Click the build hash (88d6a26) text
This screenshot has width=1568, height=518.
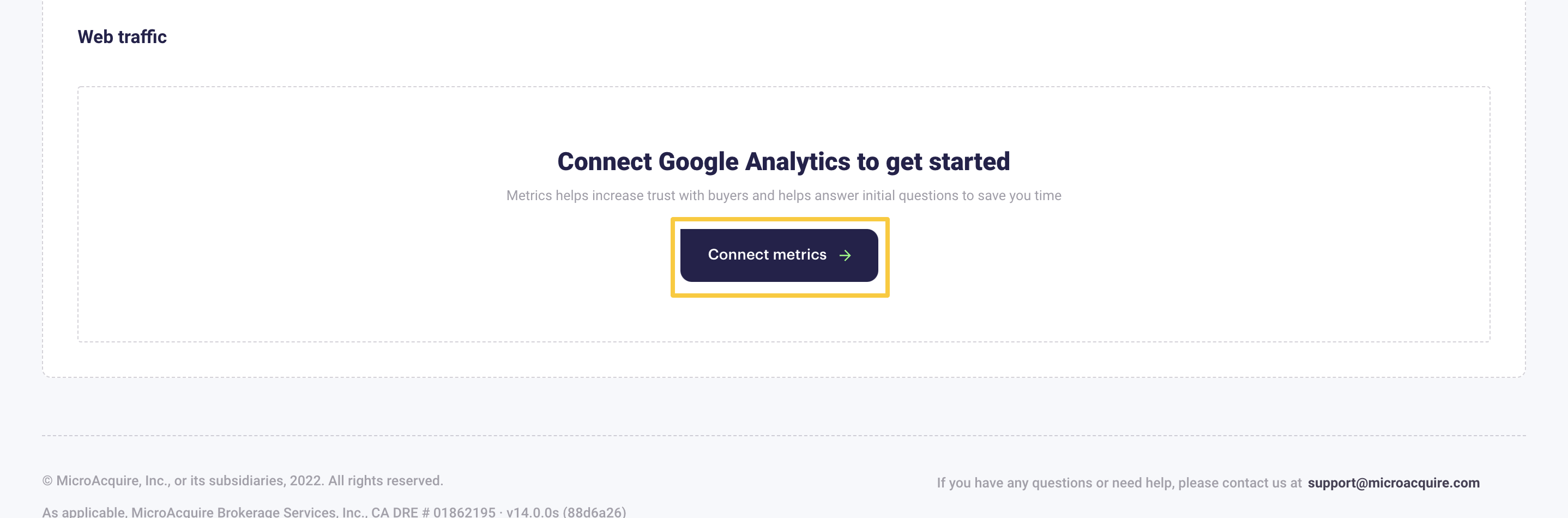(594, 512)
